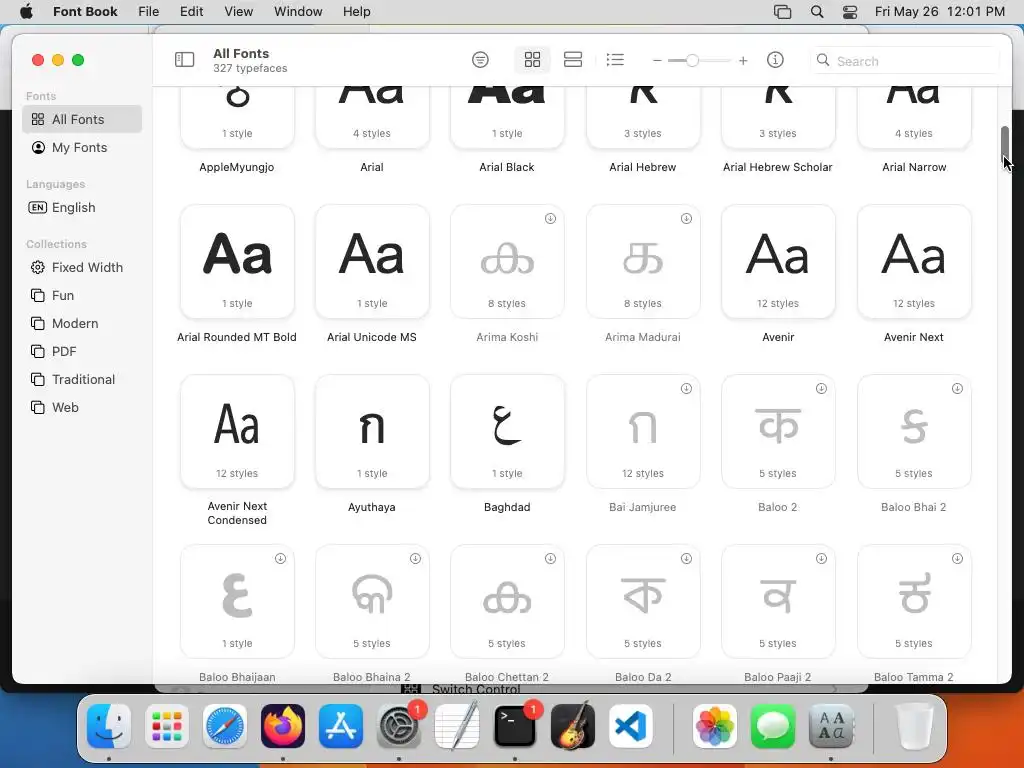
Task: Click the preview size slider knob
Action: [x=692, y=61]
